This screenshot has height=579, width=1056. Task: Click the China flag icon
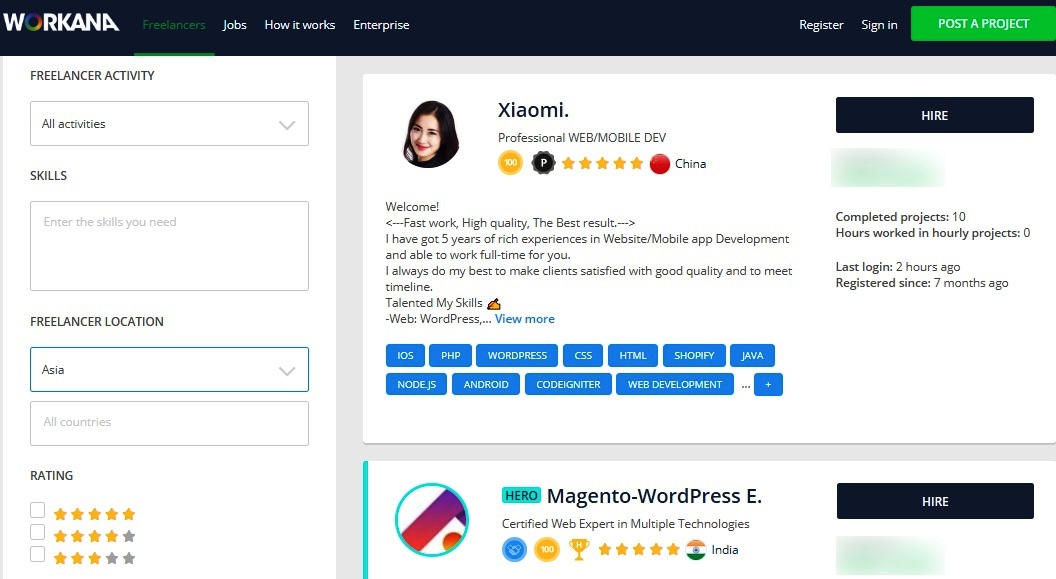(660, 164)
